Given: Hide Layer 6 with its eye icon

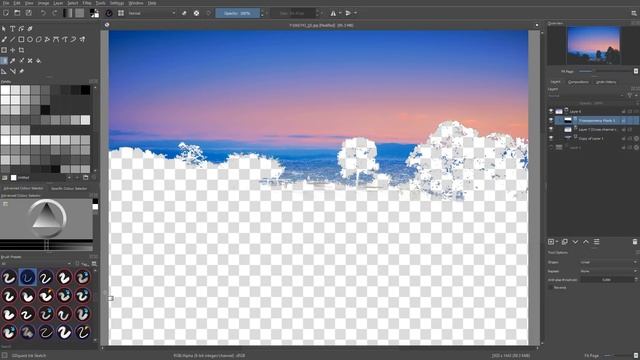Looking at the screenshot, I should pos(551,111).
